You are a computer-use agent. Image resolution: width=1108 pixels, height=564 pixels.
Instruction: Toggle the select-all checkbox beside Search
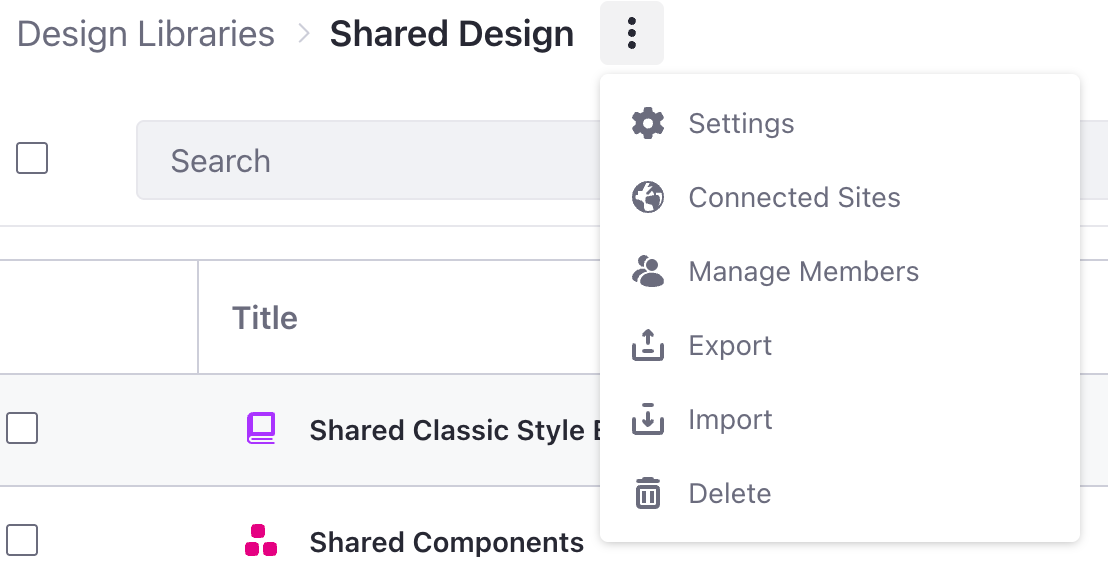tap(32, 158)
